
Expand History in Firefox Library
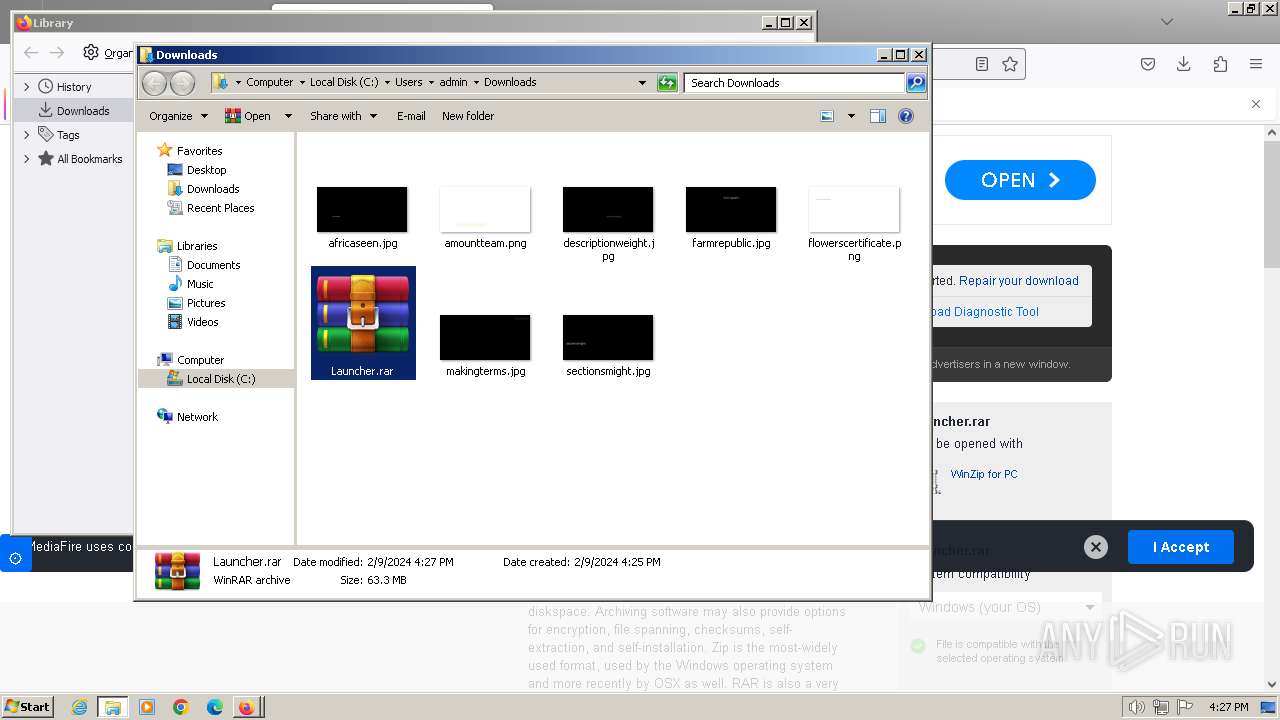pyautogui.click(x=27, y=87)
